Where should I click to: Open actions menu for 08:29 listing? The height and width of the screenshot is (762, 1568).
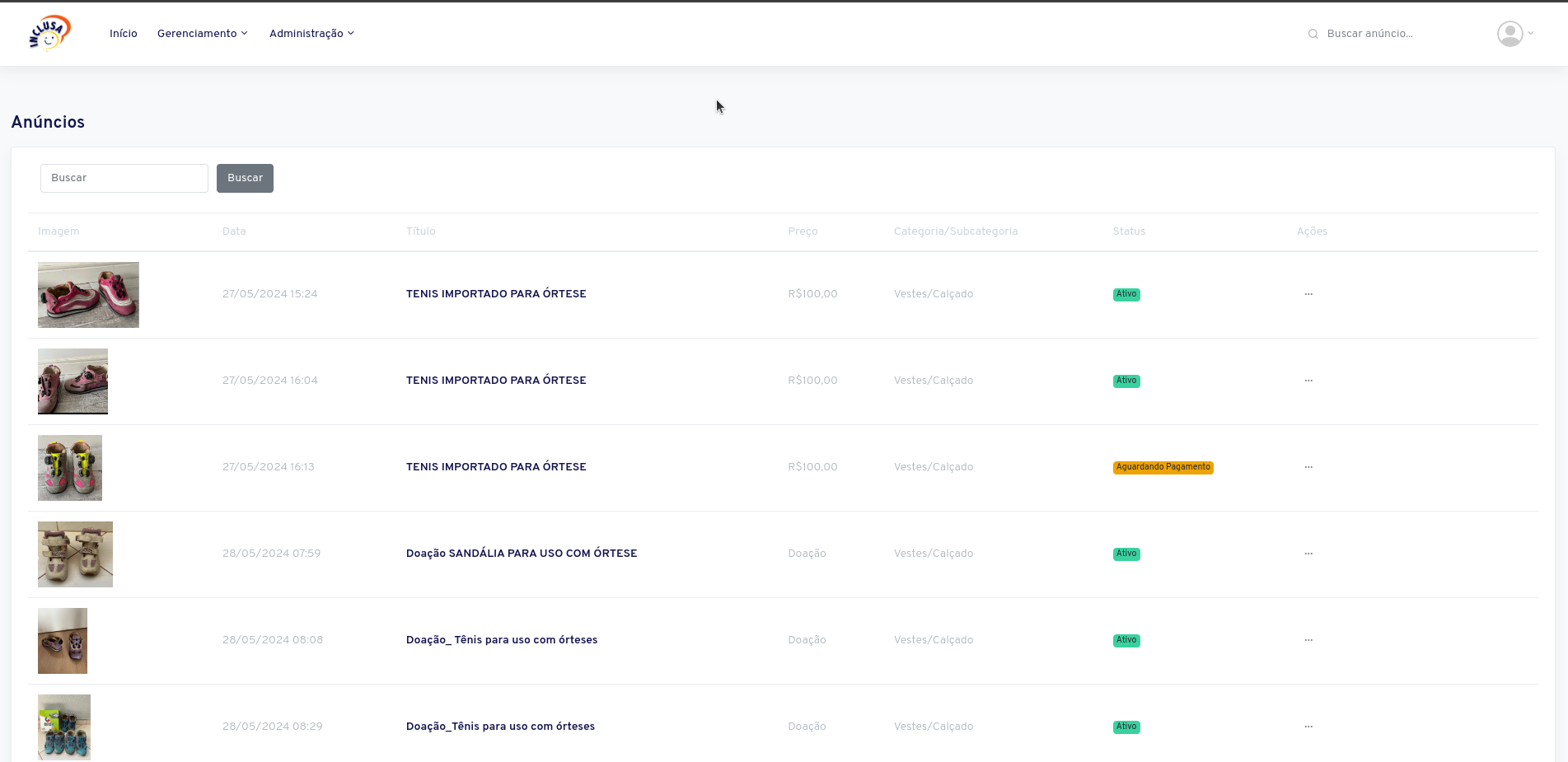click(x=1308, y=727)
